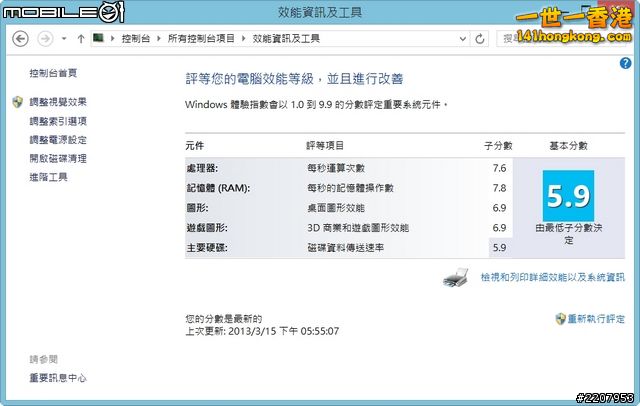Open recent locations dropdown arrow
Viewport: 640px width, 406px height.
click(63, 39)
